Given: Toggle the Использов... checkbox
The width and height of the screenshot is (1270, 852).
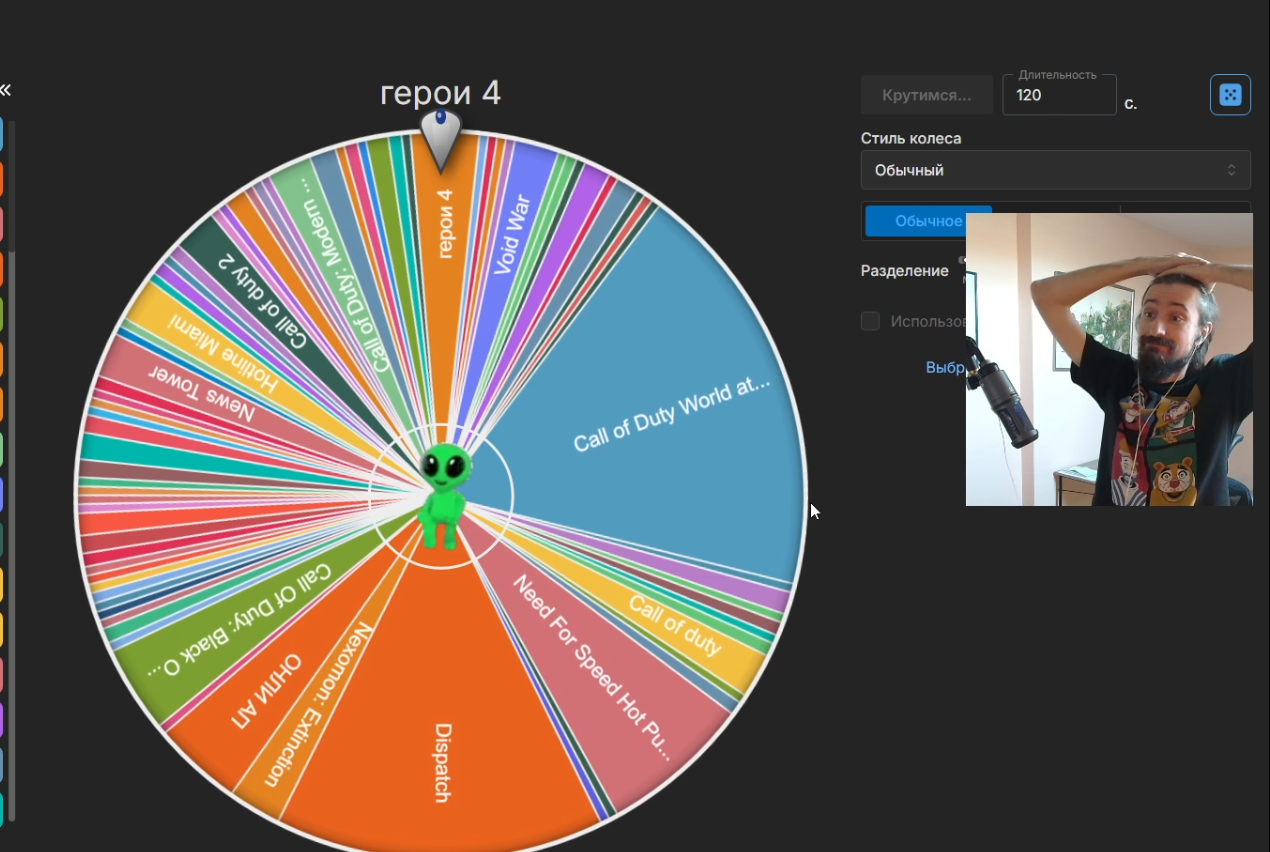Looking at the screenshot, I should coord(870,321).
